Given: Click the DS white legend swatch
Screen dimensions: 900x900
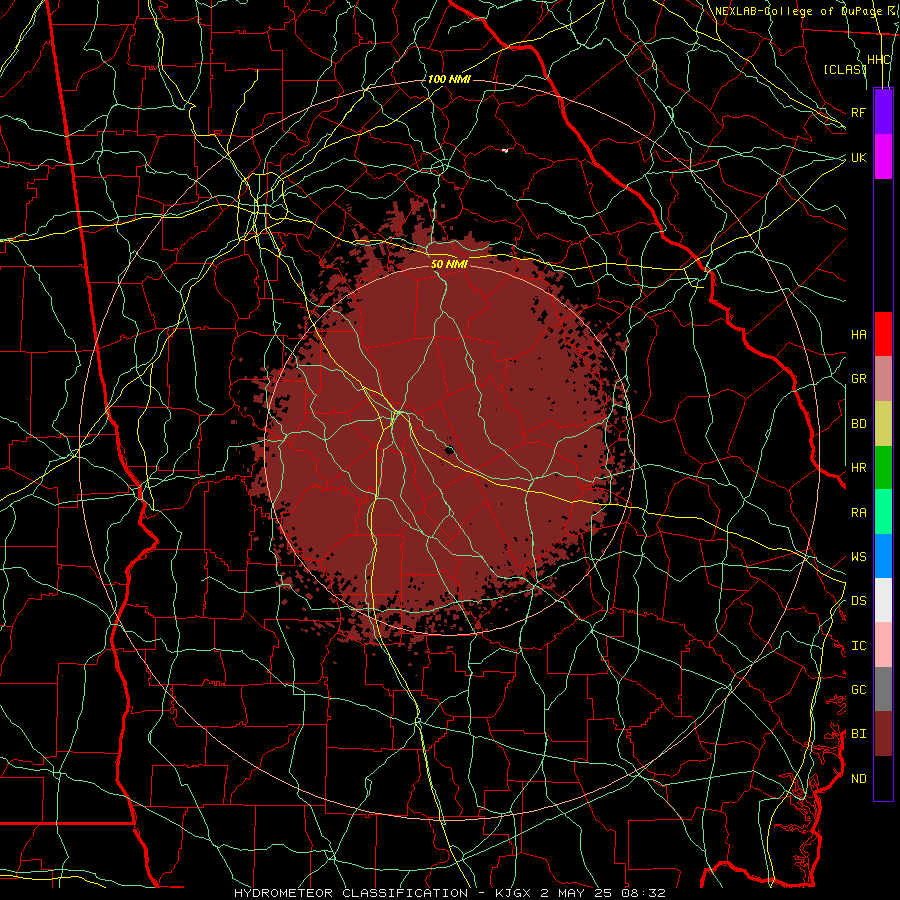Looking at the screenshot, I should click(883, 600).
